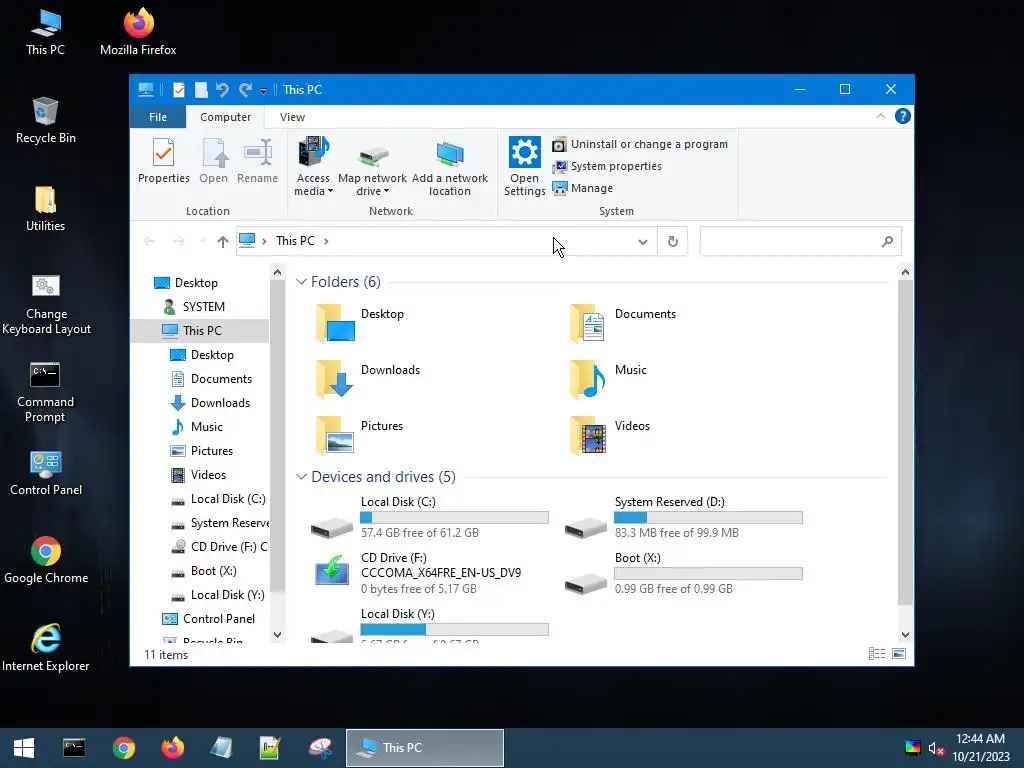Click System properties
The height and width of the screenshot is (768, 1024).
pos(607,167)
